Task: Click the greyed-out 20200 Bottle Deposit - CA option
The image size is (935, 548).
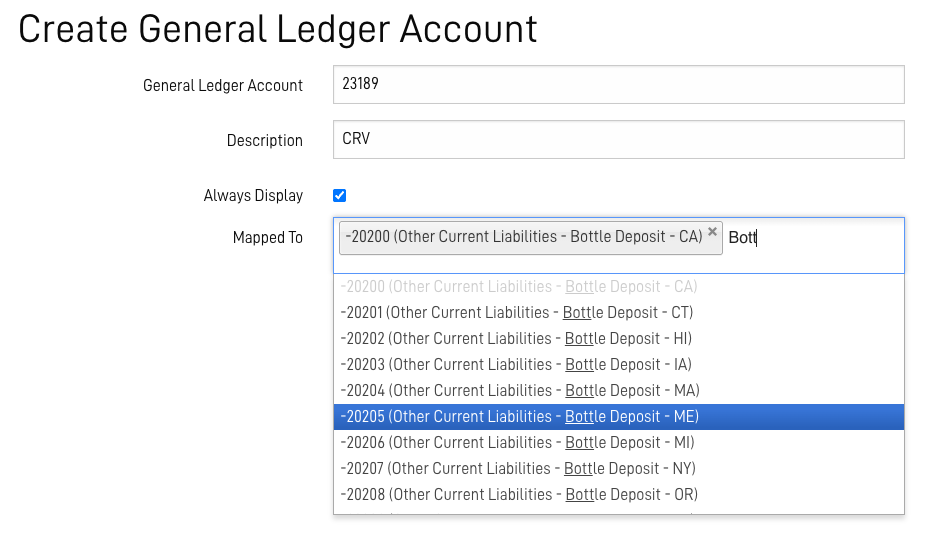Action: point(618,287)
